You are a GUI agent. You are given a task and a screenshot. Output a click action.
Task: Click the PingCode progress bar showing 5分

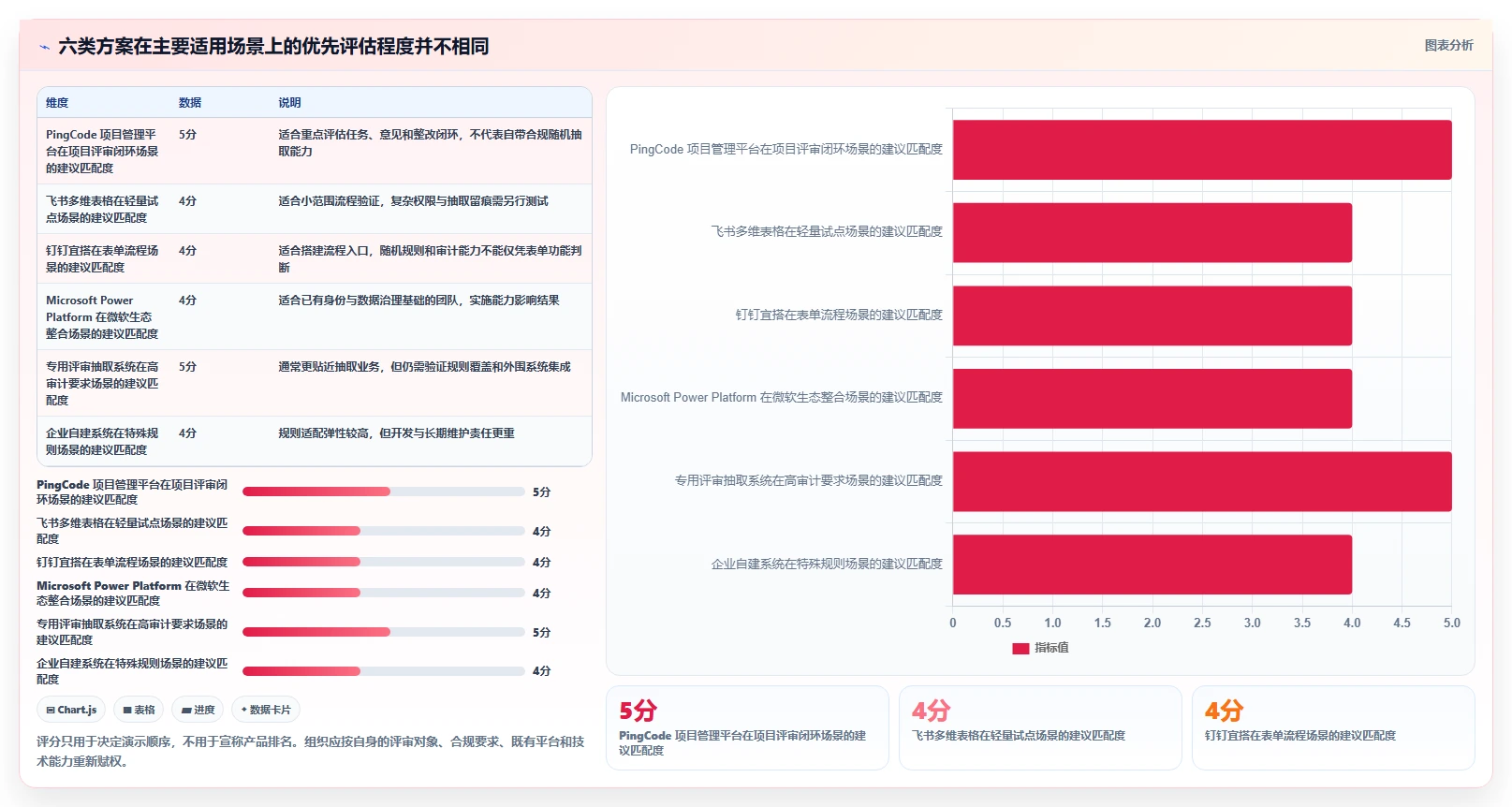point(384,492)
